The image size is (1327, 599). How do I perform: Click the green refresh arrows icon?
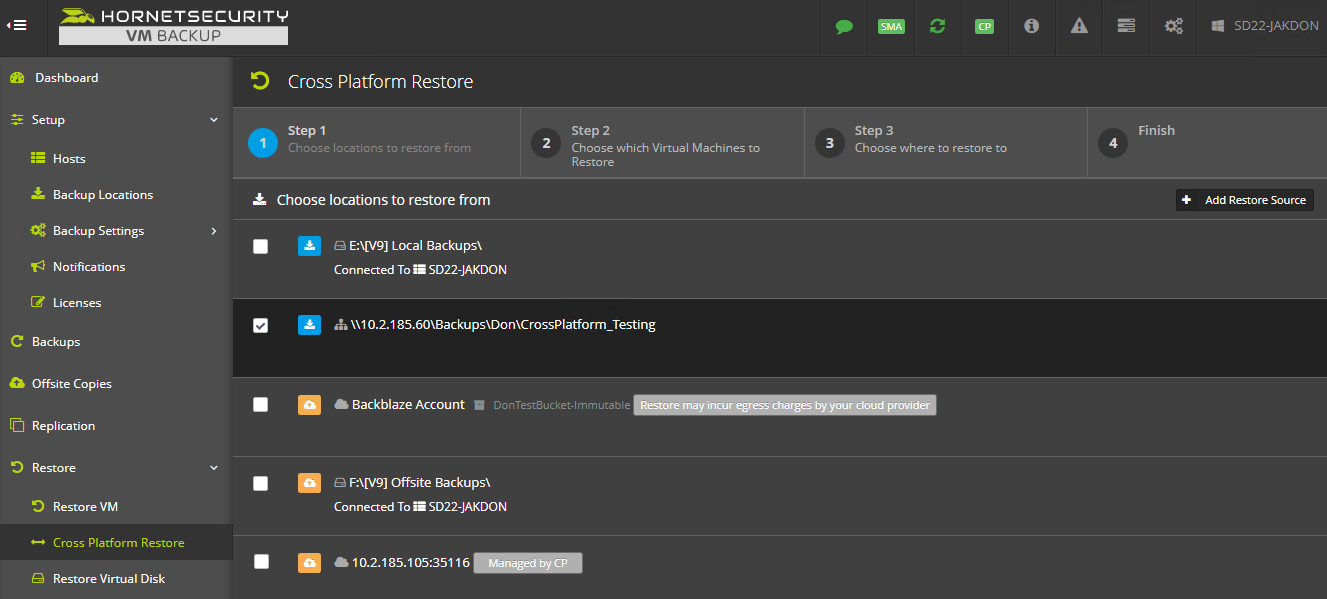point(937,27)
